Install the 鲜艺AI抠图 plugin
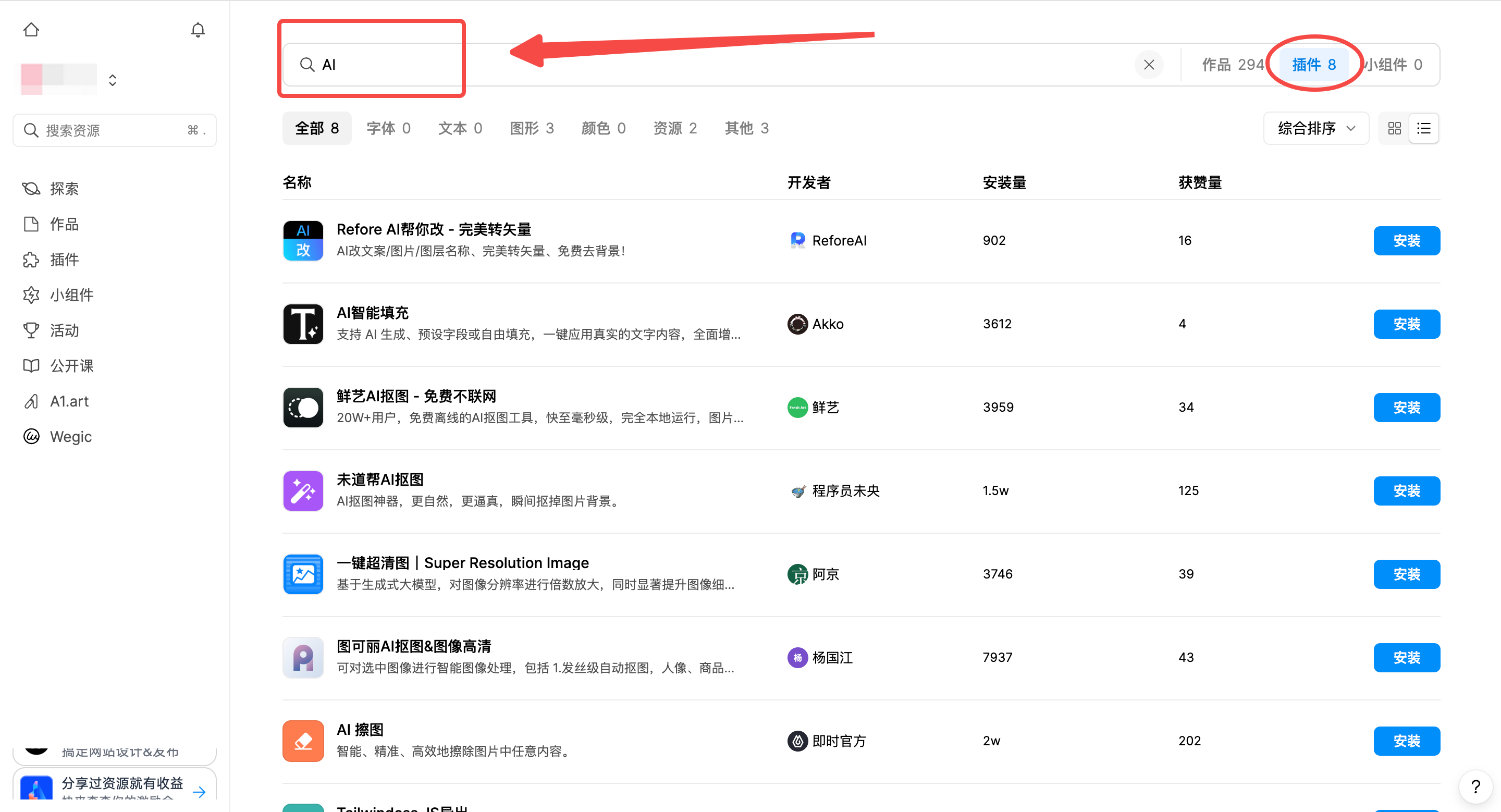The image size is (1501, 812). pos(1407,407)
